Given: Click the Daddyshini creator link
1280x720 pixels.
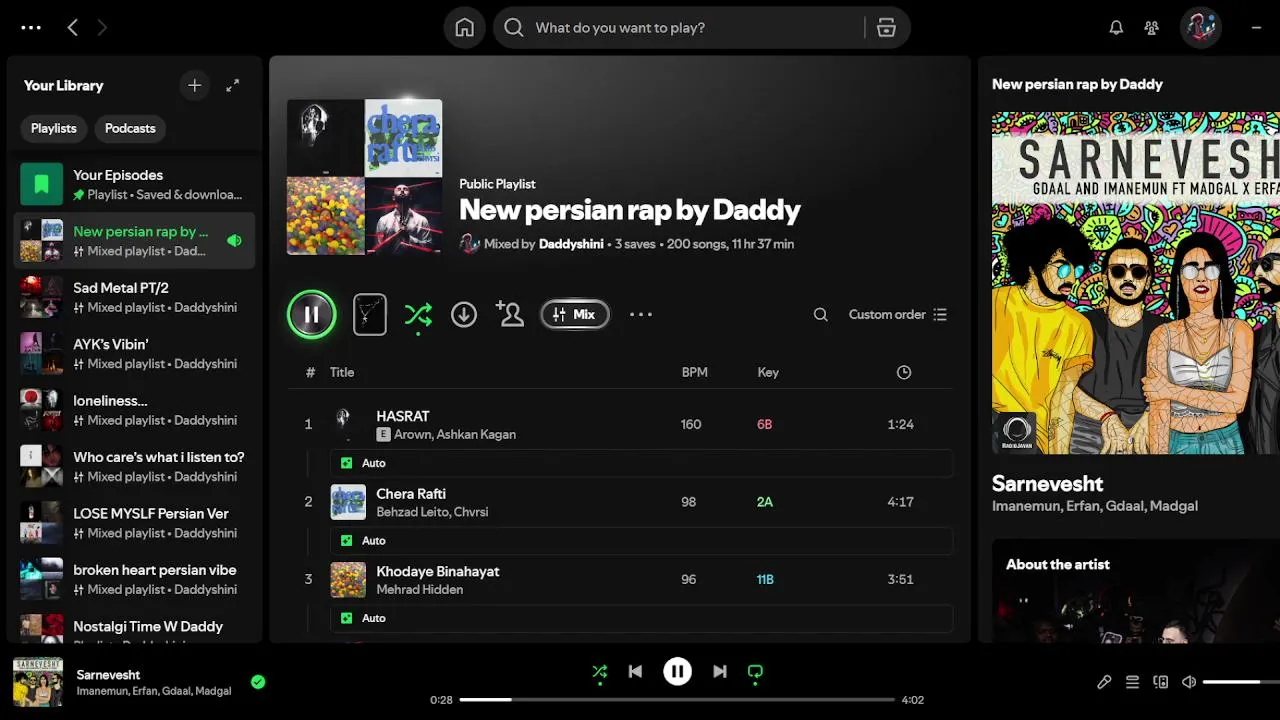Looking at the screenshot, I should click(570, 244).
